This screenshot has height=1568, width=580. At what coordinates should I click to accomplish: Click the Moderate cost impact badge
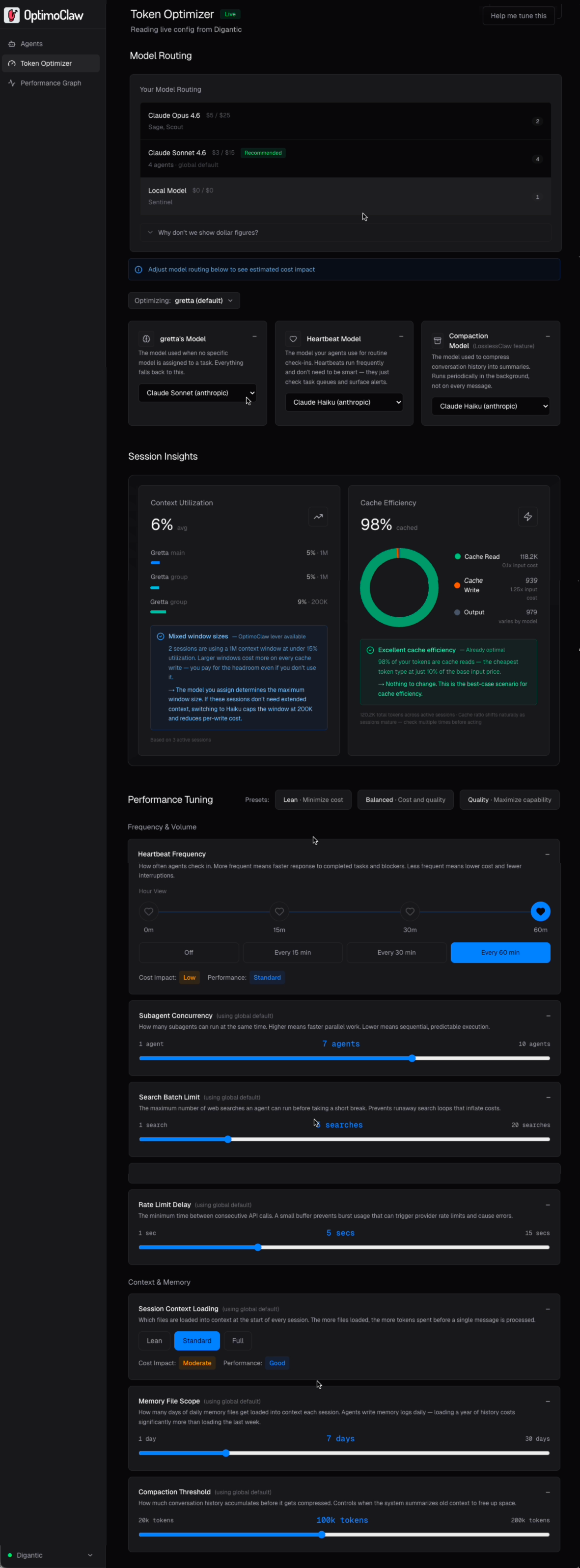[x=197, y=1364]
